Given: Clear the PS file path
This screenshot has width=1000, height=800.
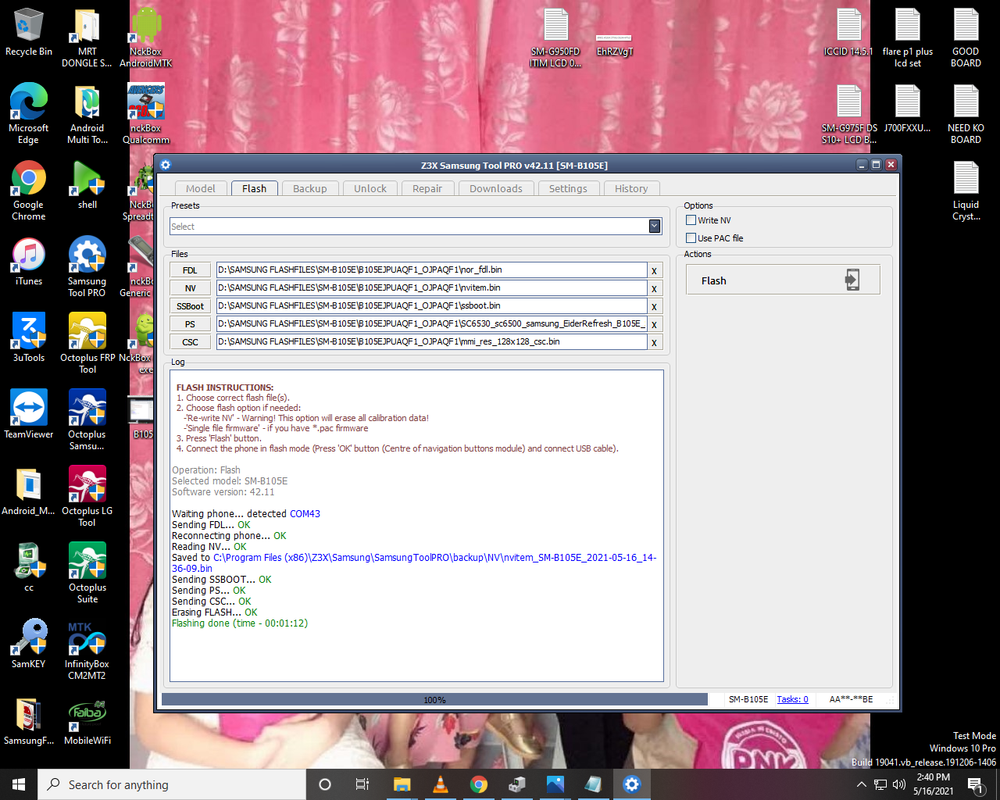Looking at the screenshot, I should pos(654,324).
